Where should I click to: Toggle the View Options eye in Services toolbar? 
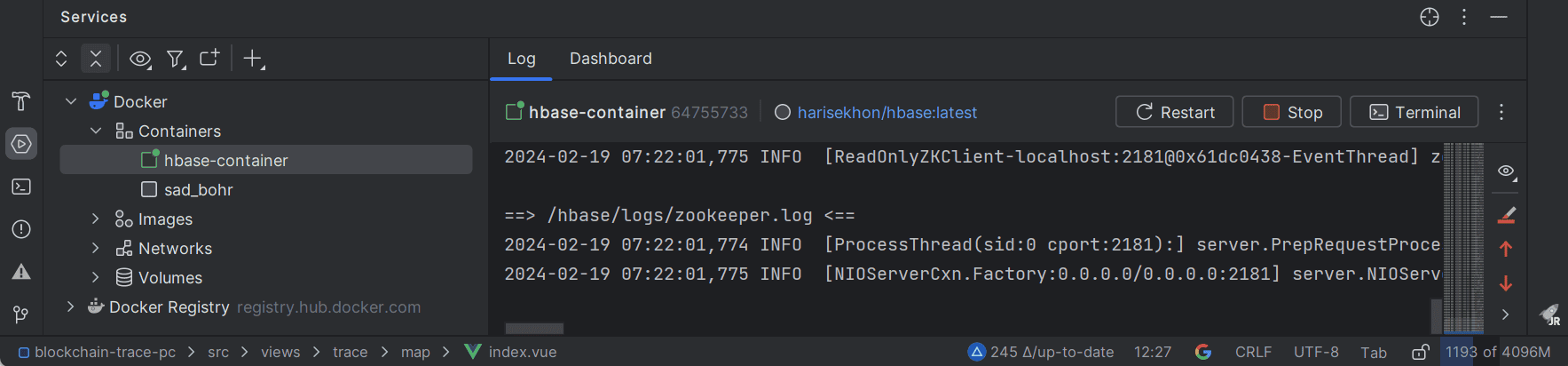140,60
